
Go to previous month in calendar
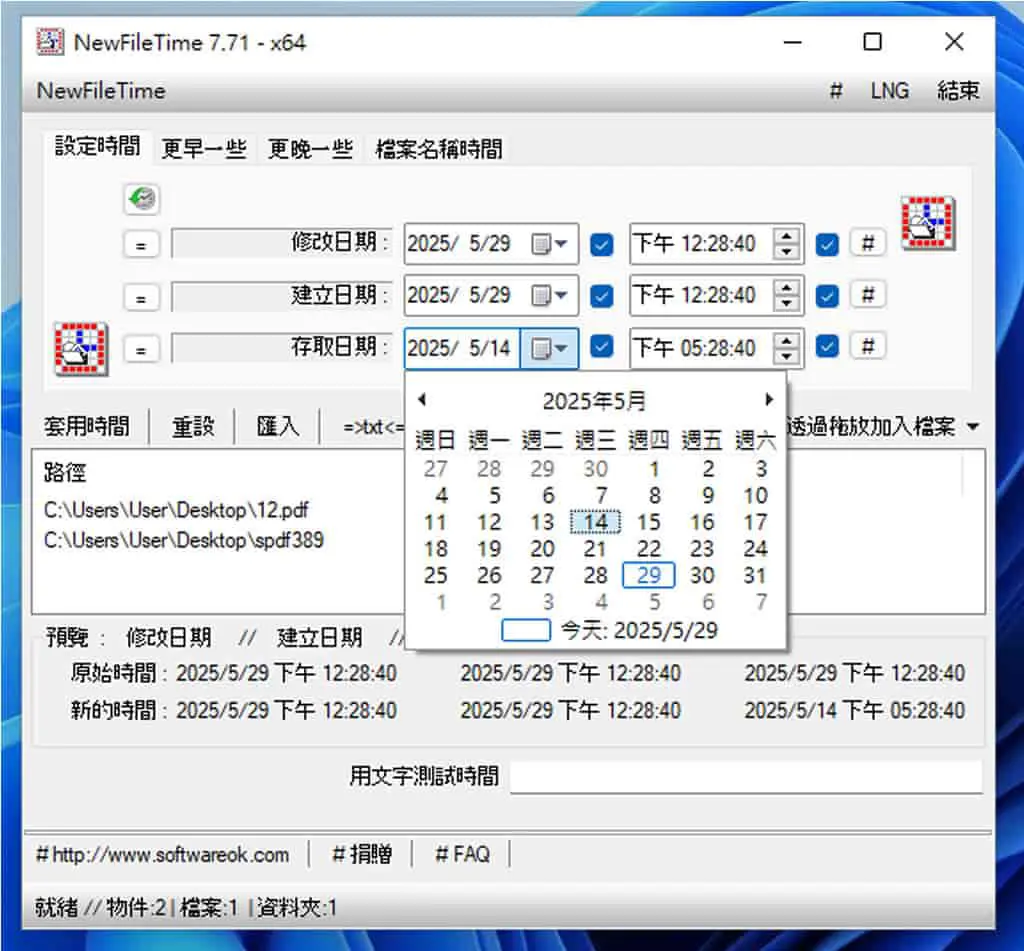pyautogui.click(x=422, y=400)
